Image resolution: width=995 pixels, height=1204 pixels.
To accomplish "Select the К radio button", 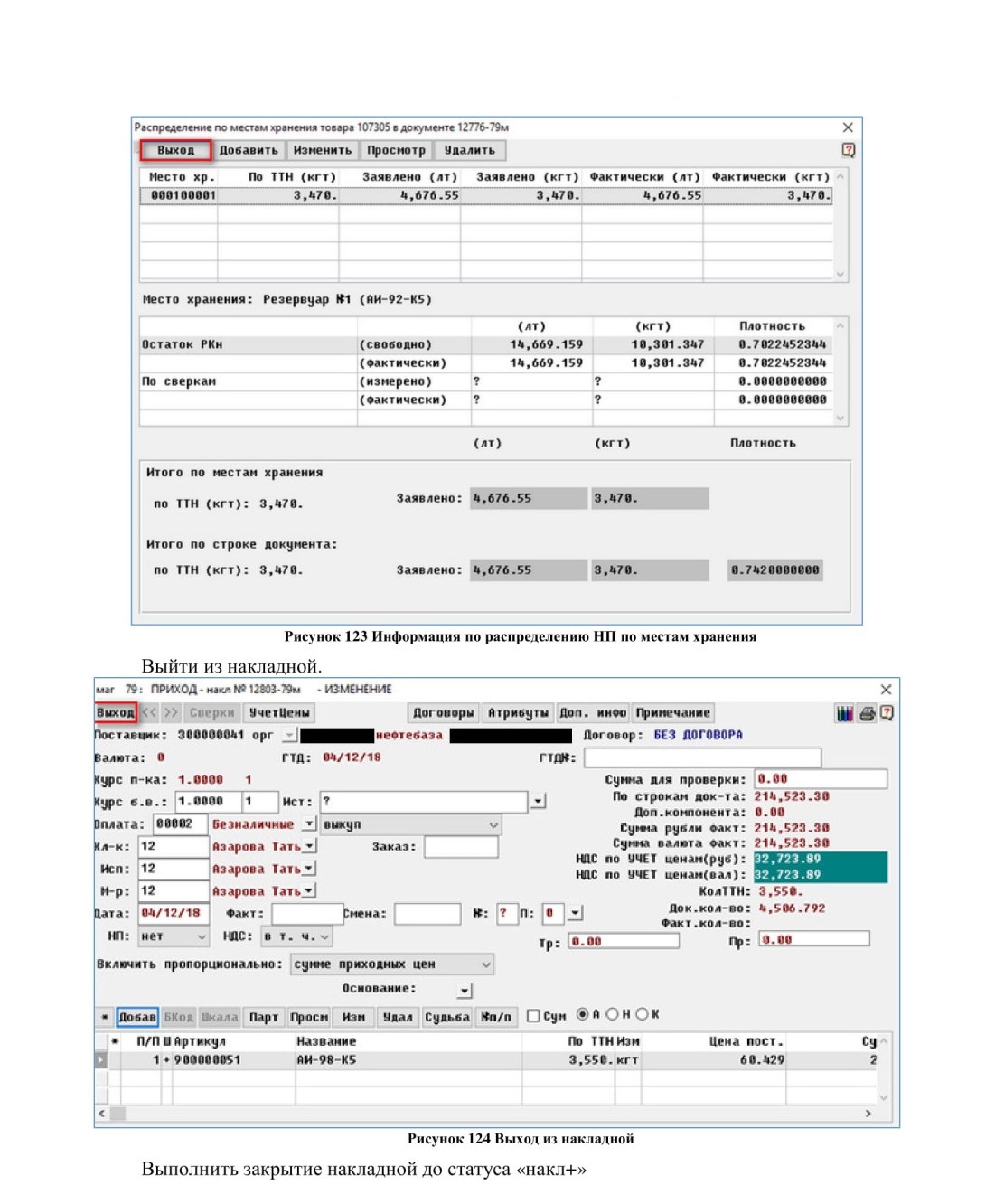I will pyautogui.click(x=642, y=1014).
